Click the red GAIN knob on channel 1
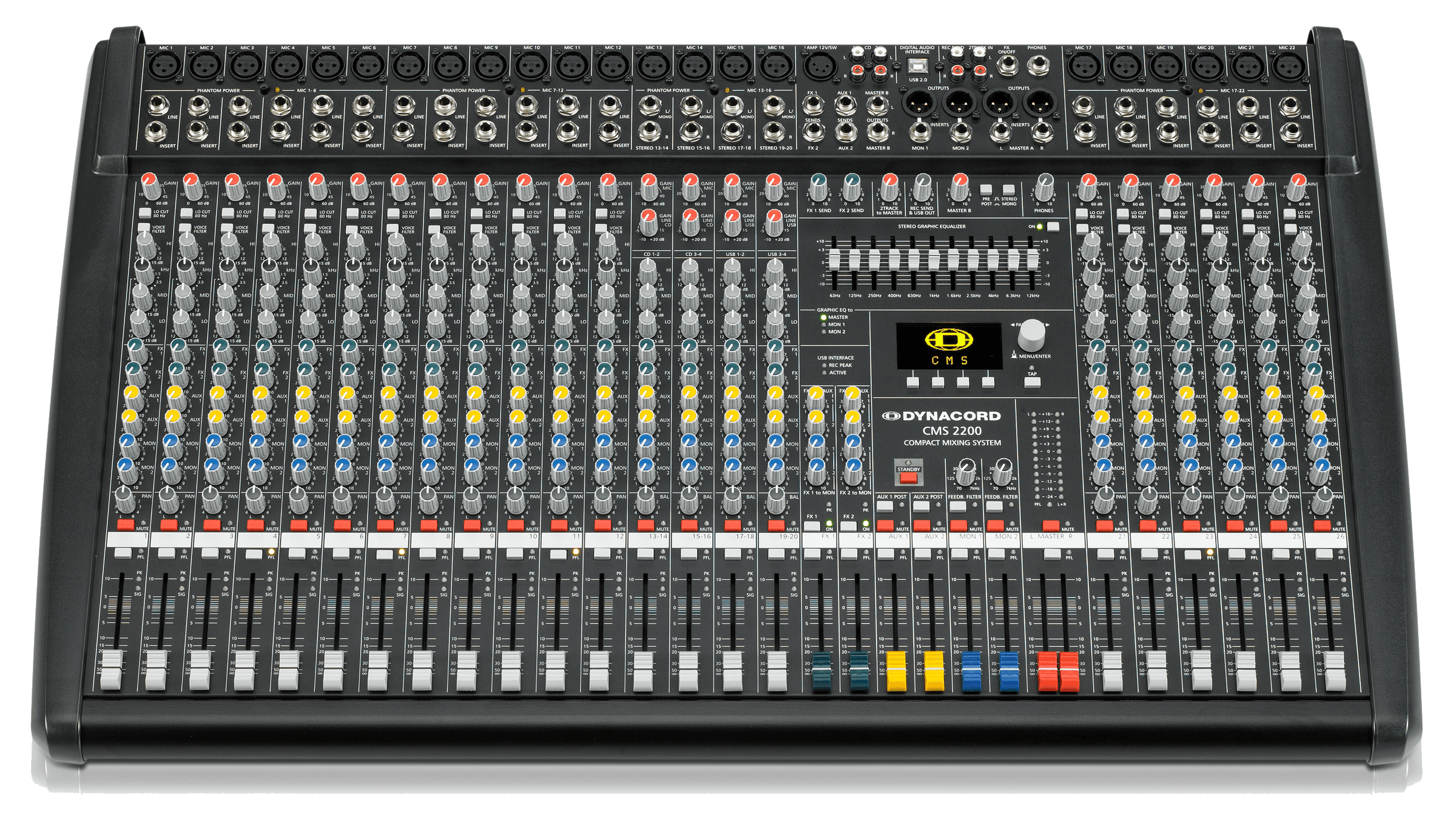The width and height of the screenshot is (1456, 832). click(x=152, y=186)
